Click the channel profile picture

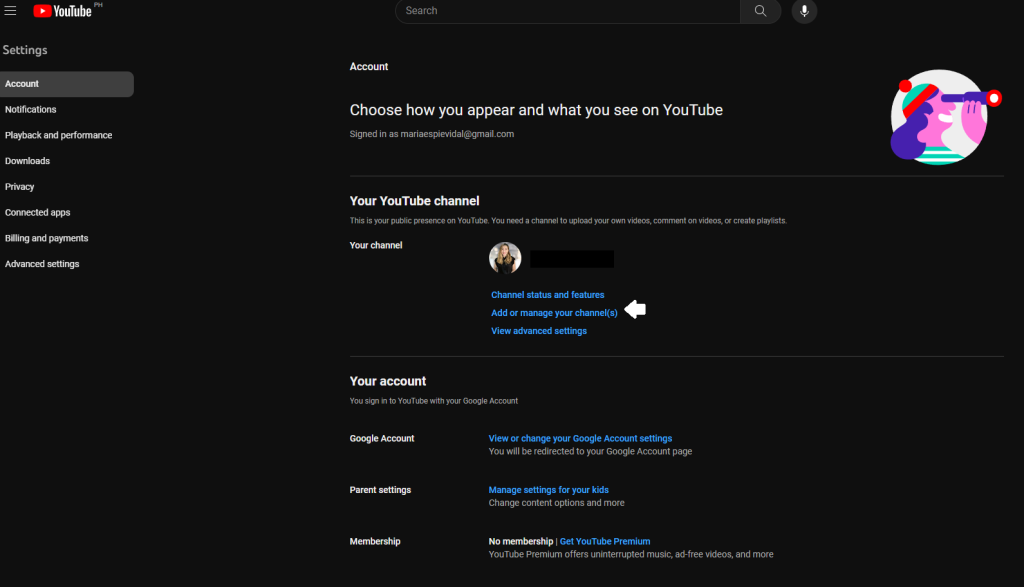coord(505,258)
